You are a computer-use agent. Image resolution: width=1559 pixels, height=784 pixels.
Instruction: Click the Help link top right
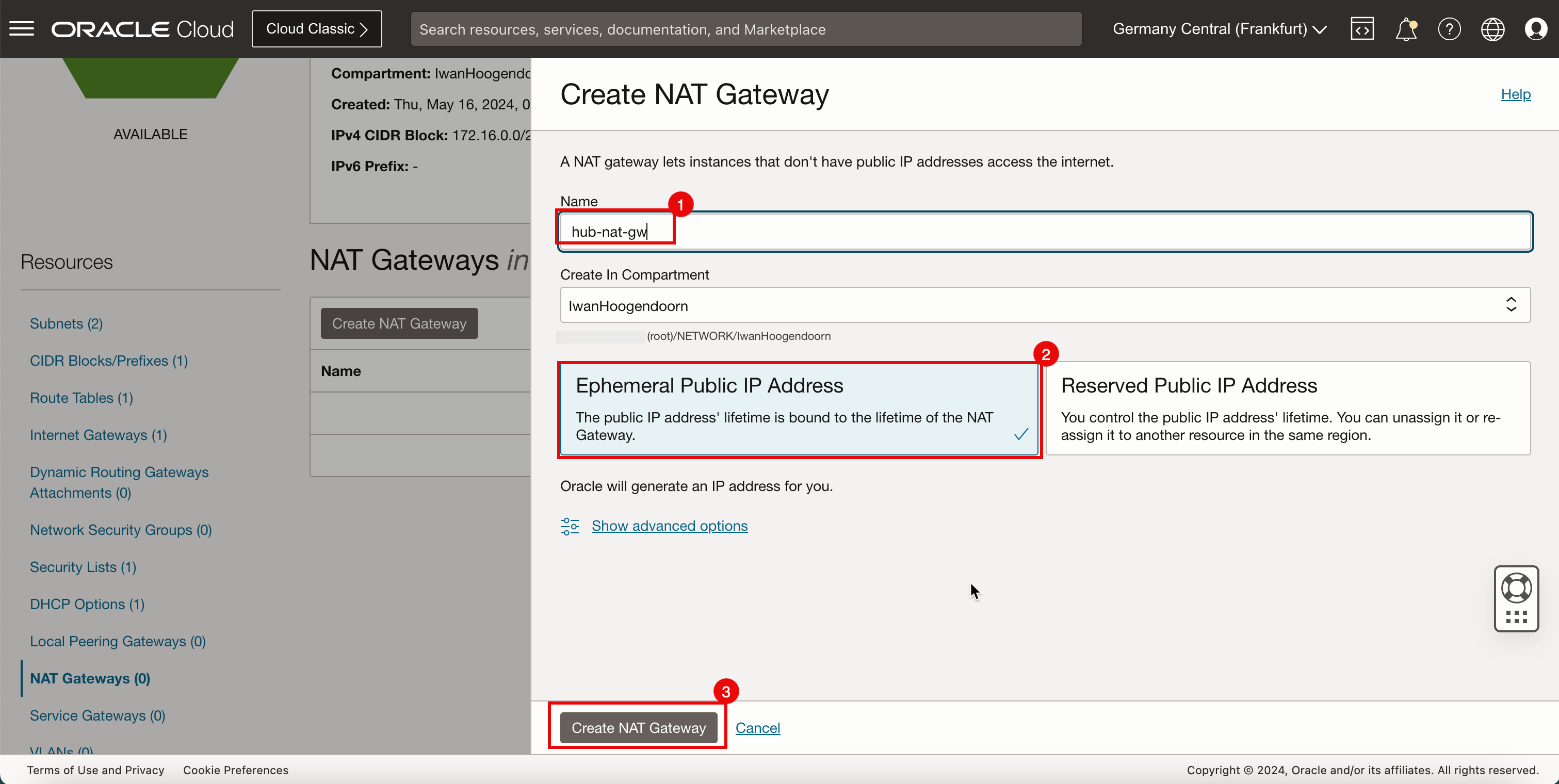[x=1516, y=94]
